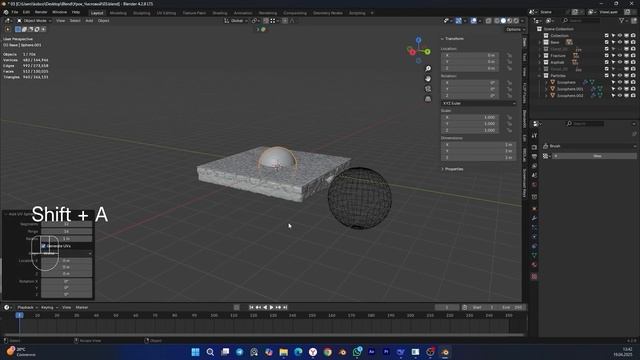Open the View Layer properties tab icon
This screenshot has height=360, width=640.
tap(534, 166)
